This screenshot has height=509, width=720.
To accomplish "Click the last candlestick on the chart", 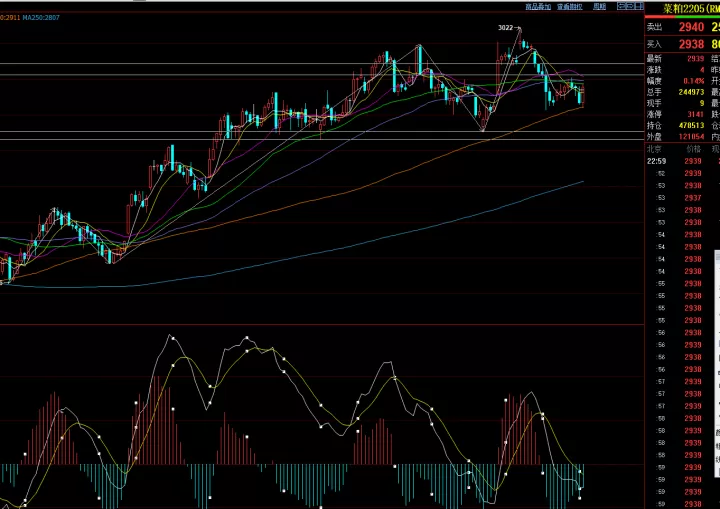I will (583, 96).
